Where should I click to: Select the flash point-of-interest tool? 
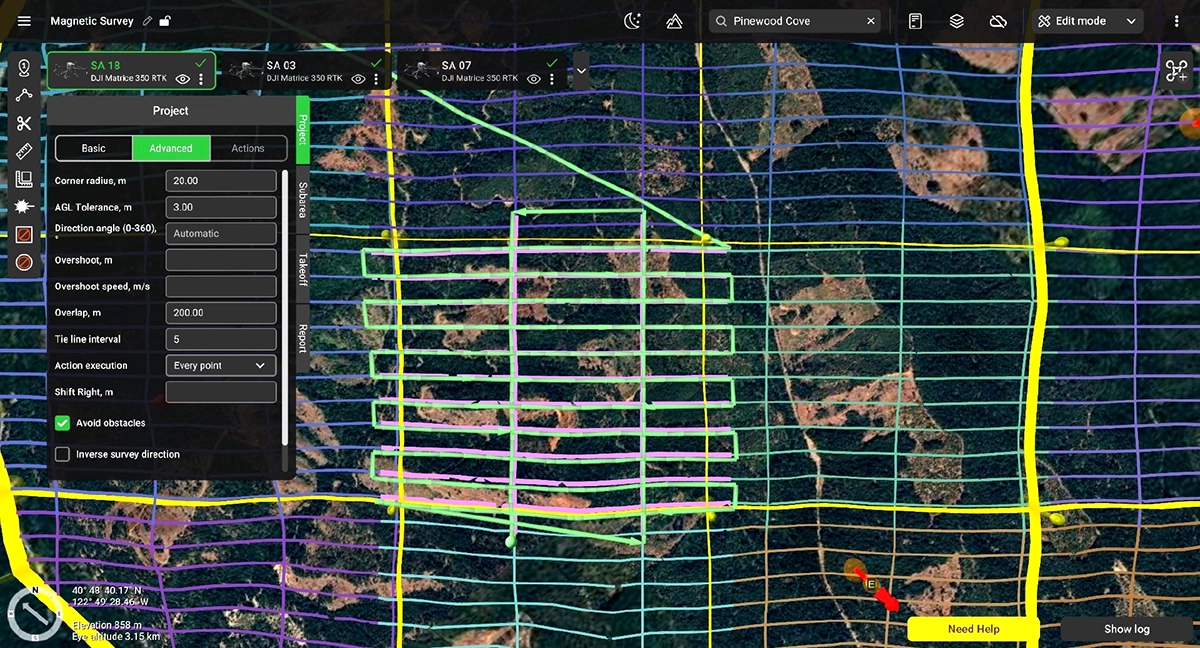pyautogui.click(x=24, y=206)
